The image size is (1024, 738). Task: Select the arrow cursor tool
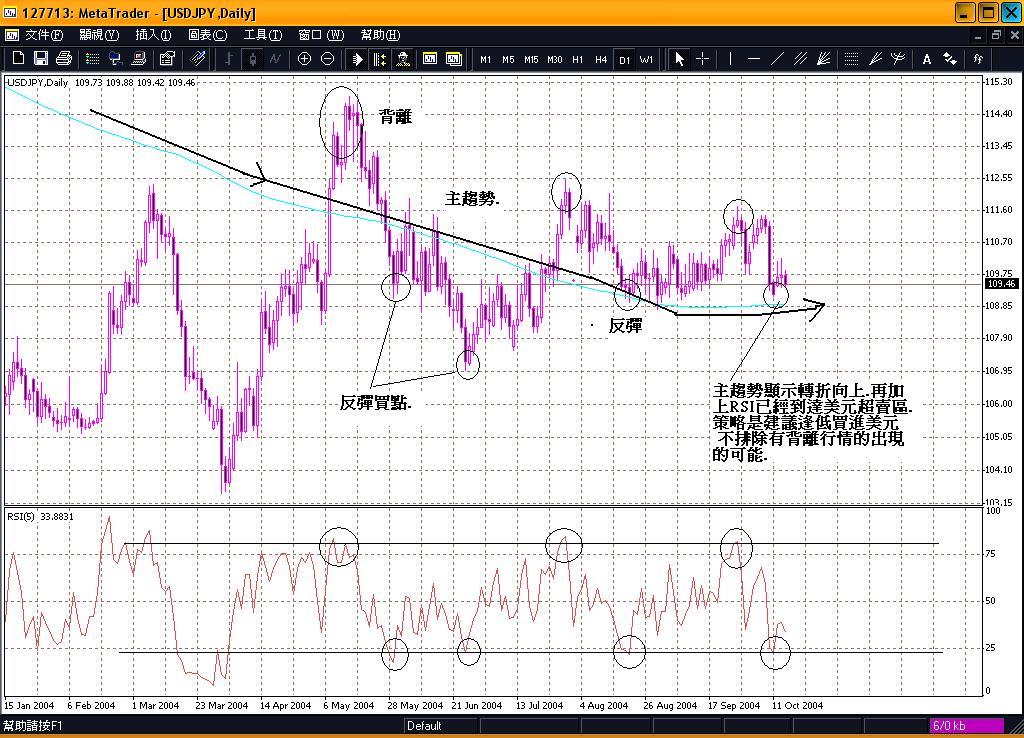tap(680, 59)
